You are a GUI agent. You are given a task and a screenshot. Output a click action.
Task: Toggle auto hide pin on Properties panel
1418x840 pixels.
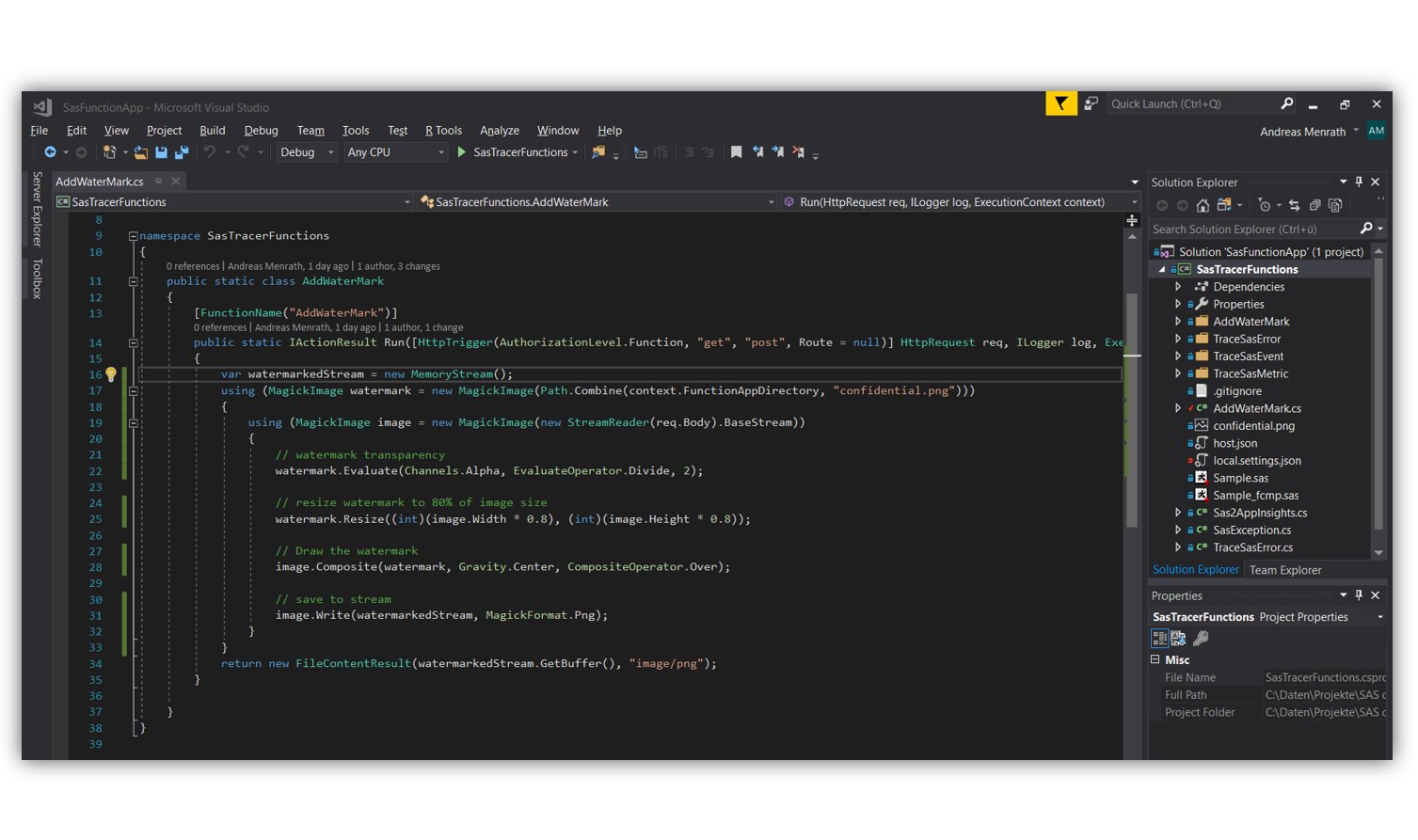pyautogui.click(x=1359, y=595)
